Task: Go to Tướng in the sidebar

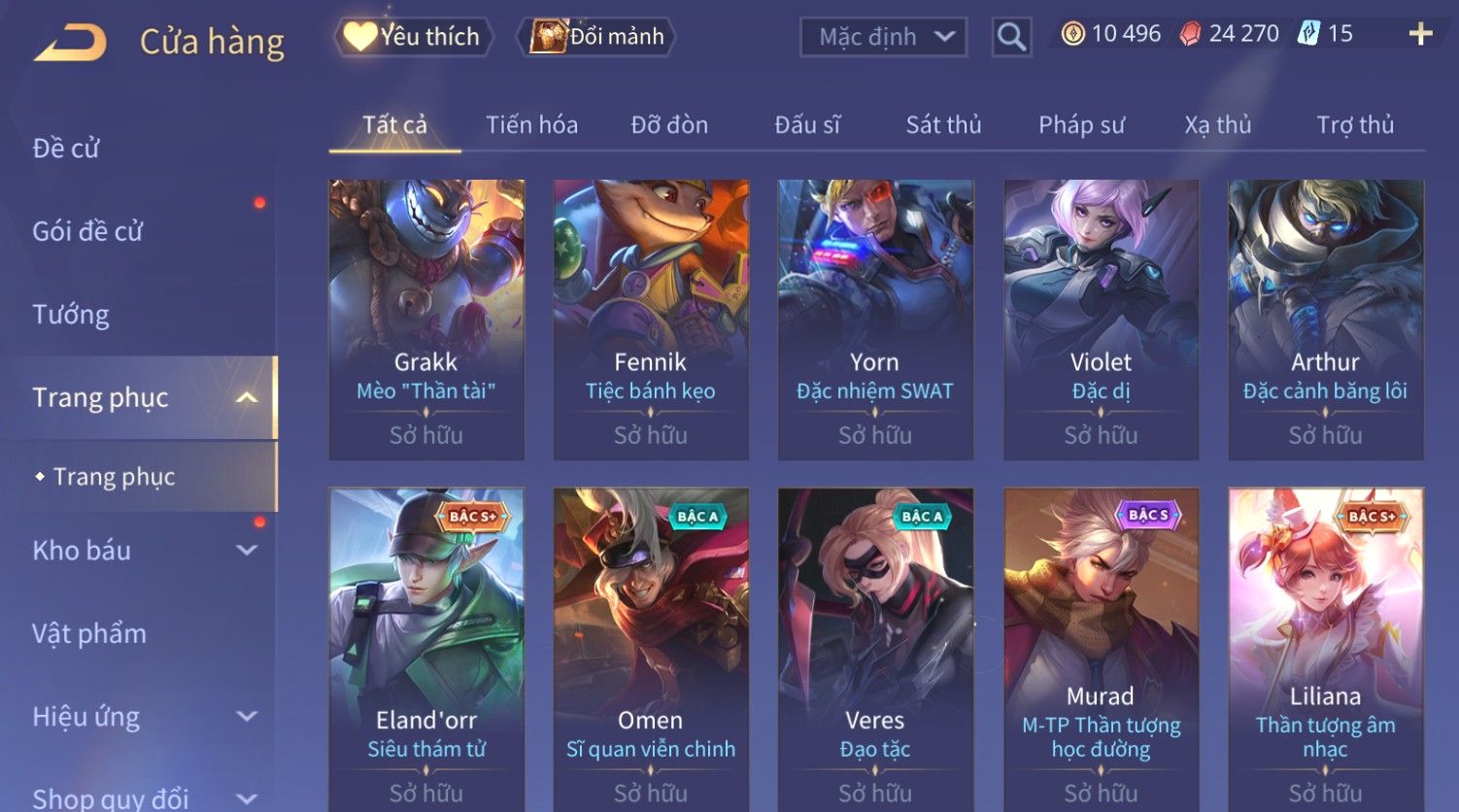Action: 71,315
